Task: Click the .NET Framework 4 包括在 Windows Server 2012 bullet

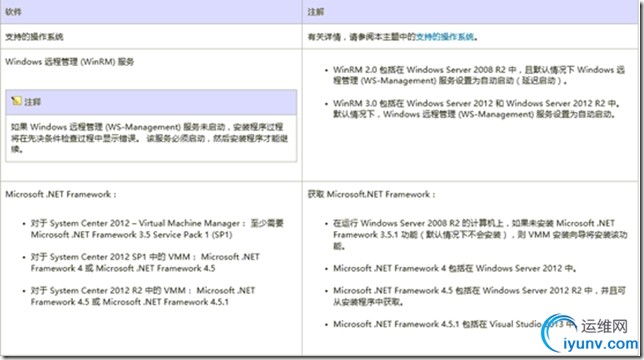Action: (x=455, y=268)
